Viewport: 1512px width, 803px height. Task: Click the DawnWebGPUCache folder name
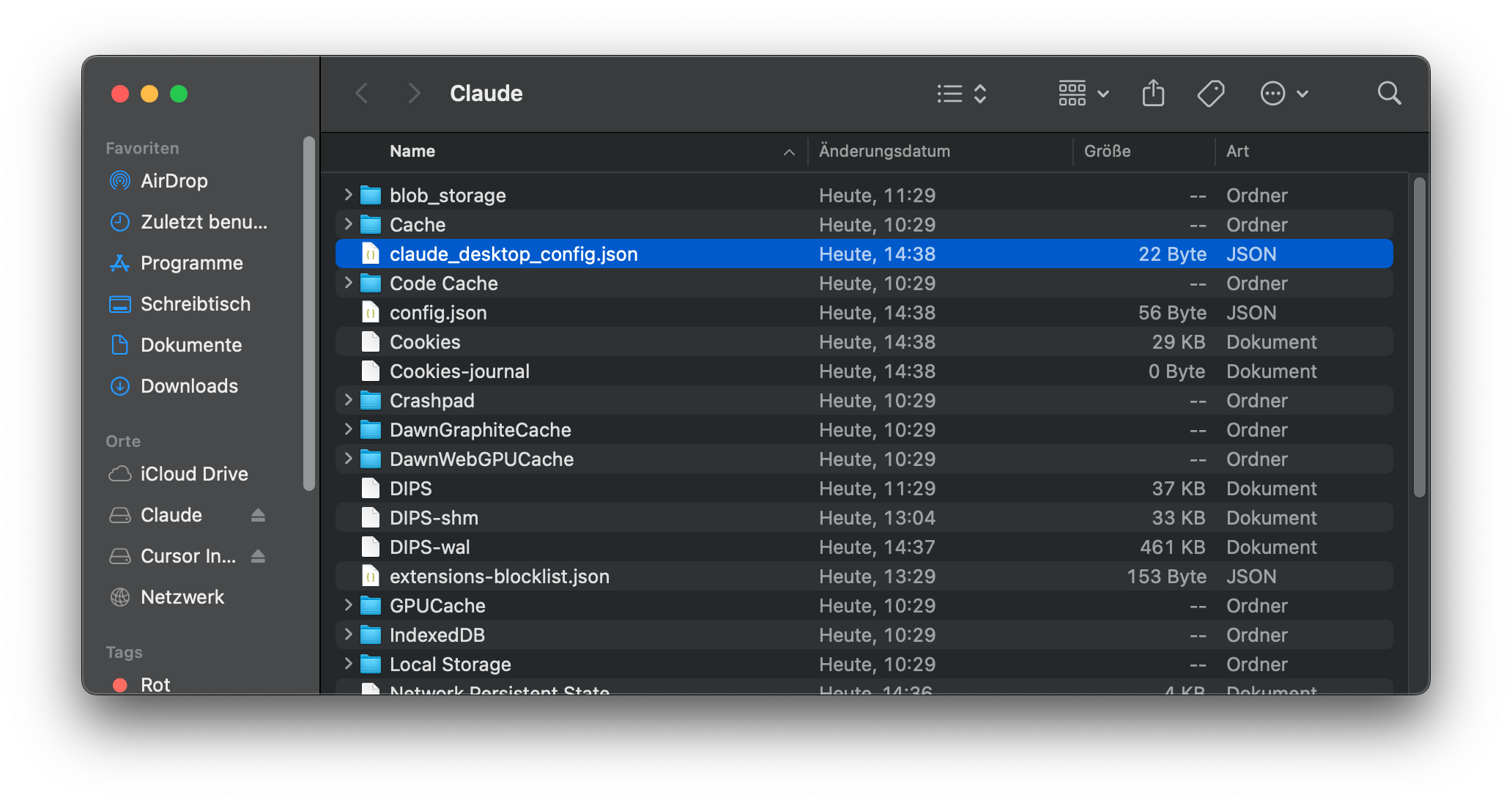coord(482,459)
